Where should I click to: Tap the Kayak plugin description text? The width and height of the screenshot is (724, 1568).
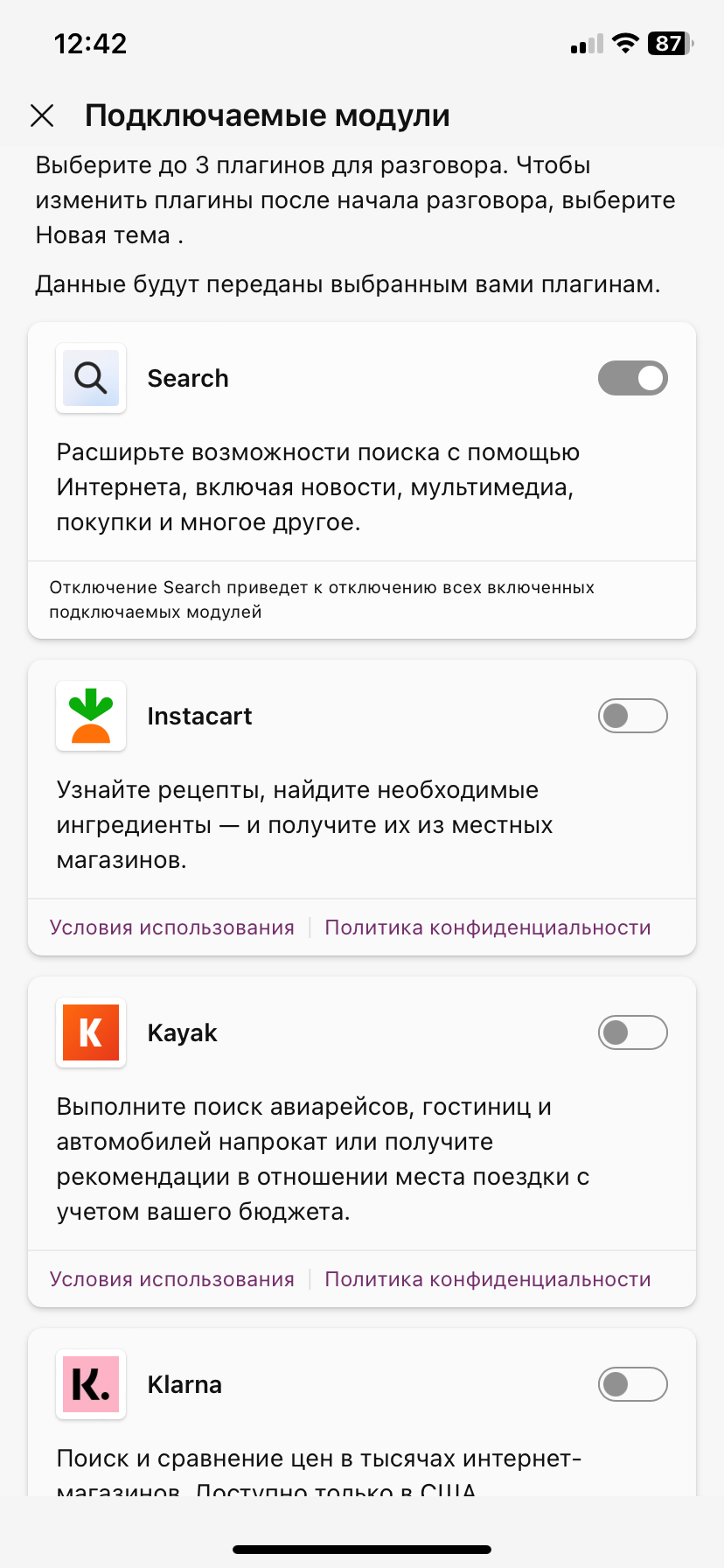point(324,1158)
